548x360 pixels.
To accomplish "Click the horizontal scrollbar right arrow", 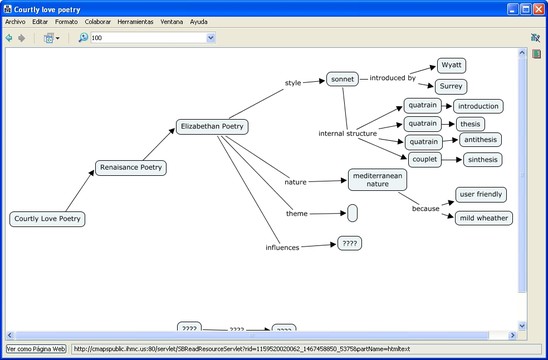I will tap(512, 335).
